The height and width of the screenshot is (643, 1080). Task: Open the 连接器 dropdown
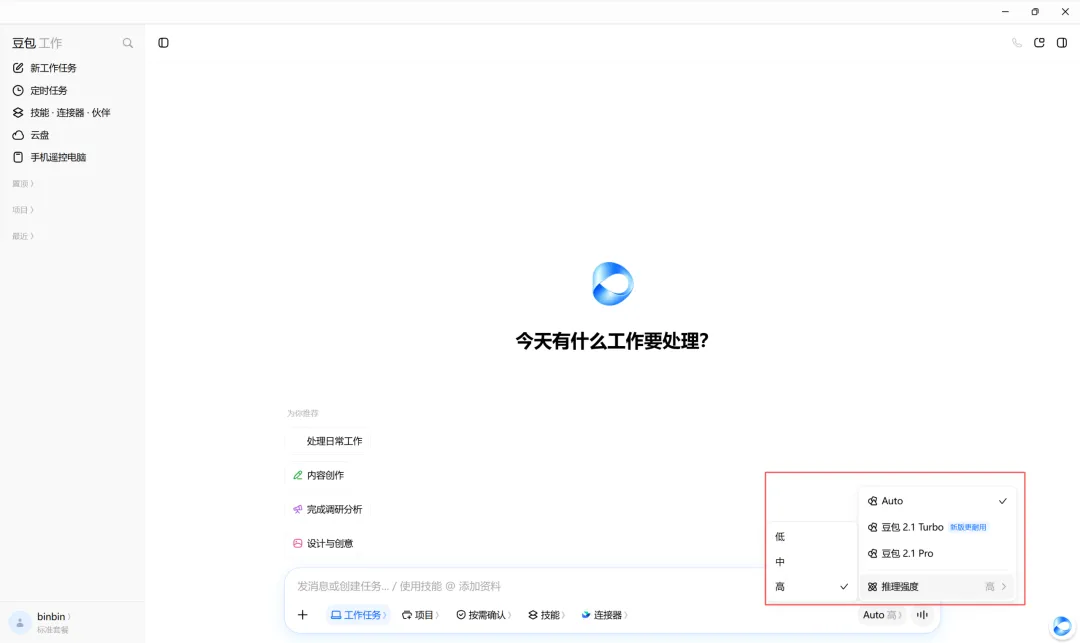(x=604, y=615)
